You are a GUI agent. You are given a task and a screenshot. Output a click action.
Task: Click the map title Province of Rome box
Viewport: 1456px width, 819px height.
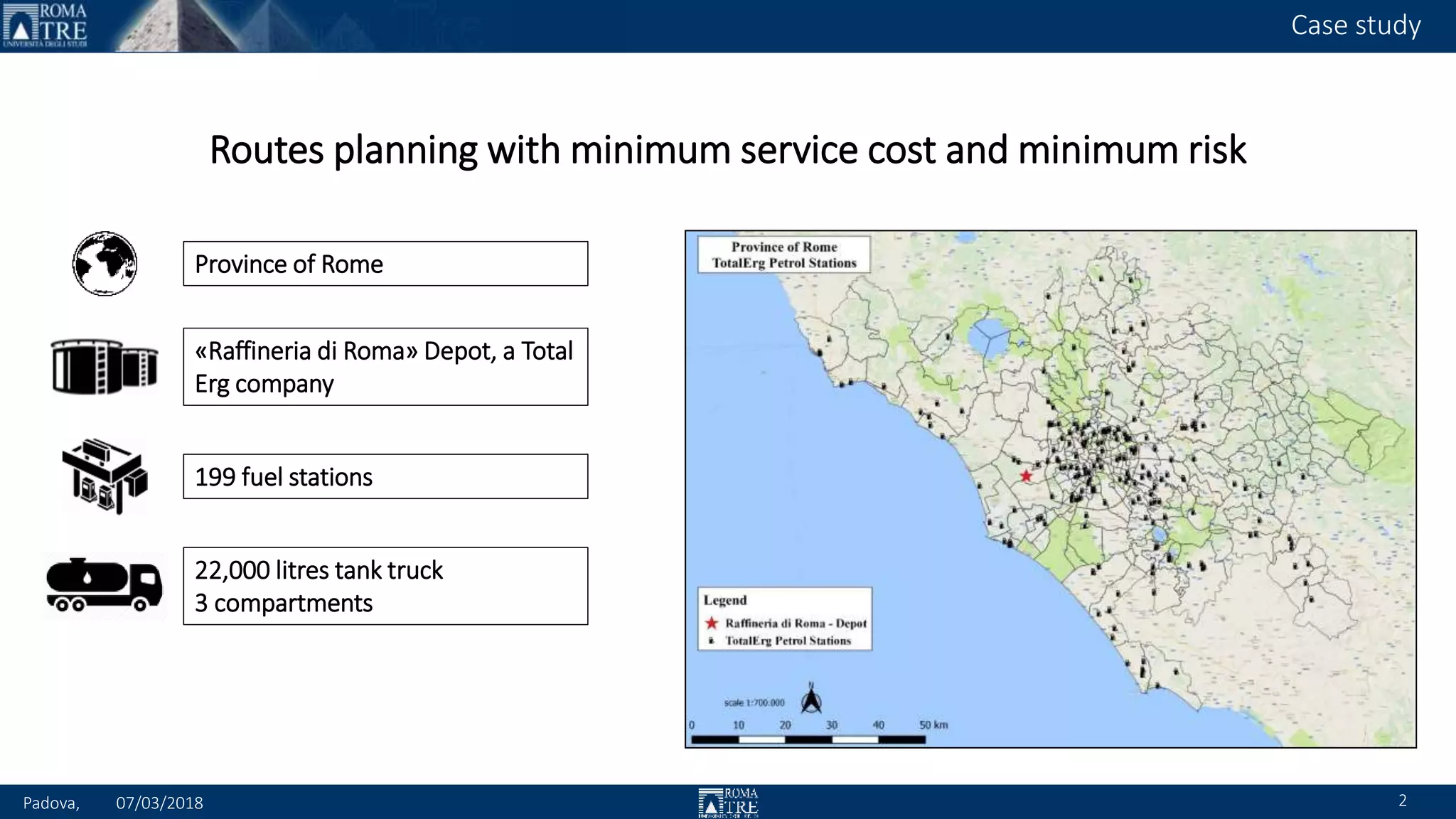(x=784, y=255)
